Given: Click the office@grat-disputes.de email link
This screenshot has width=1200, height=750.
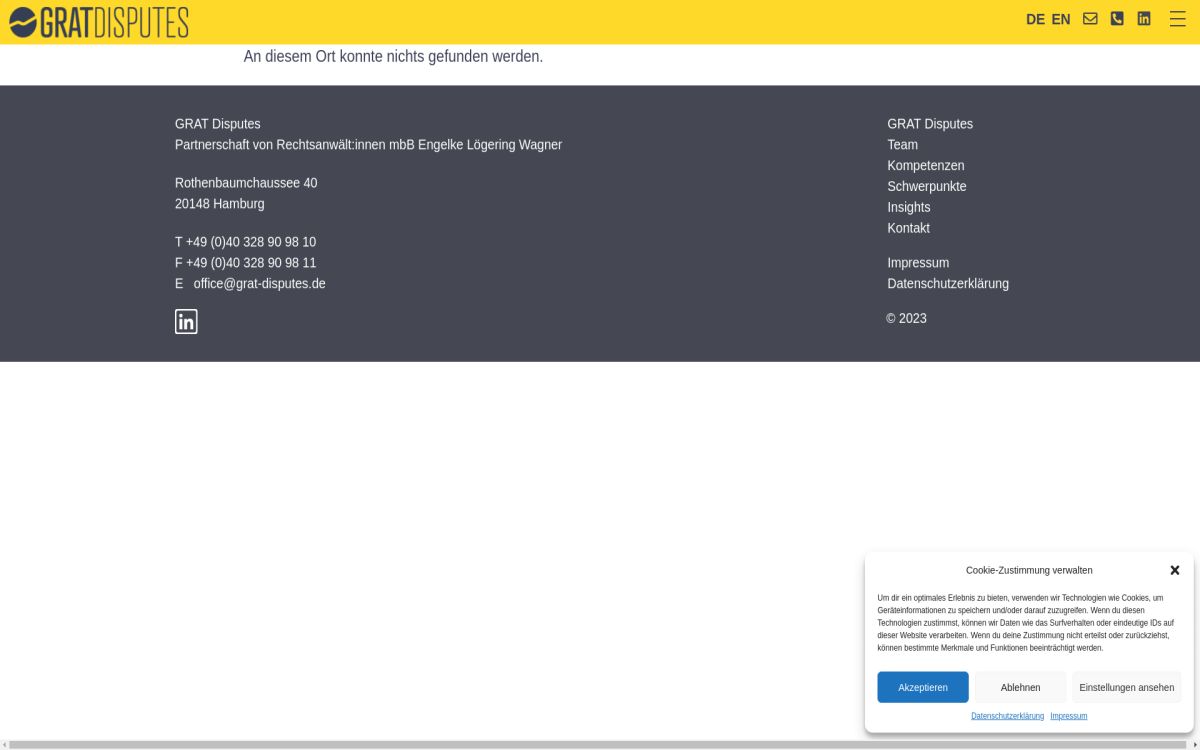Looking at the screenshot, I should pyautogui.click(x=259, y=284).
